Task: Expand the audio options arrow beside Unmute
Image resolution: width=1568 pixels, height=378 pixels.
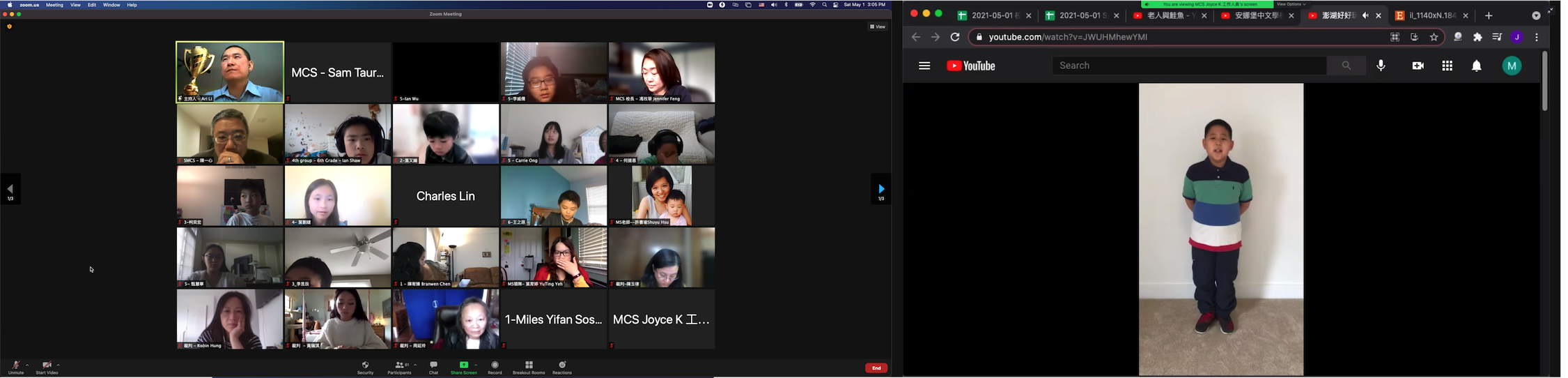Action: point(27,365)
